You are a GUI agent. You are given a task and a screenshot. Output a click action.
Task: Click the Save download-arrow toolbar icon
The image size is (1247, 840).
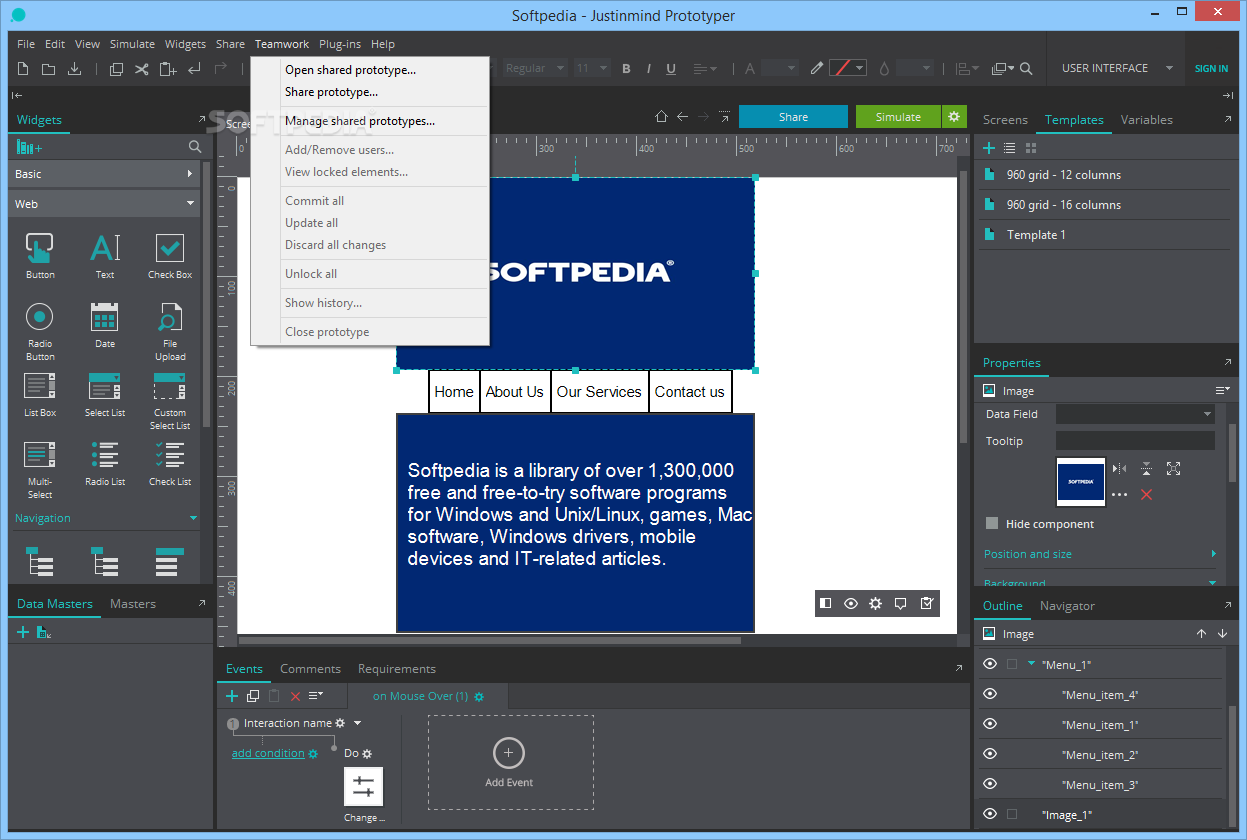pyautogui.click(x=74, y=69)
